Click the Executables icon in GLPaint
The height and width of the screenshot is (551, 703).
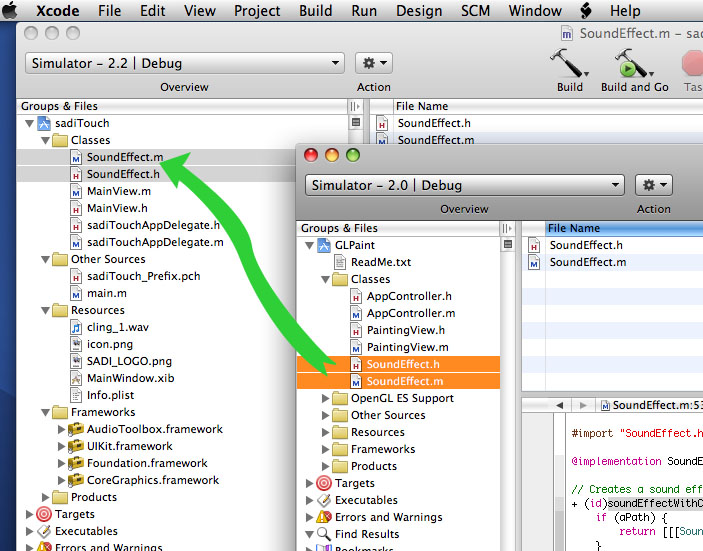click(324, 500)
